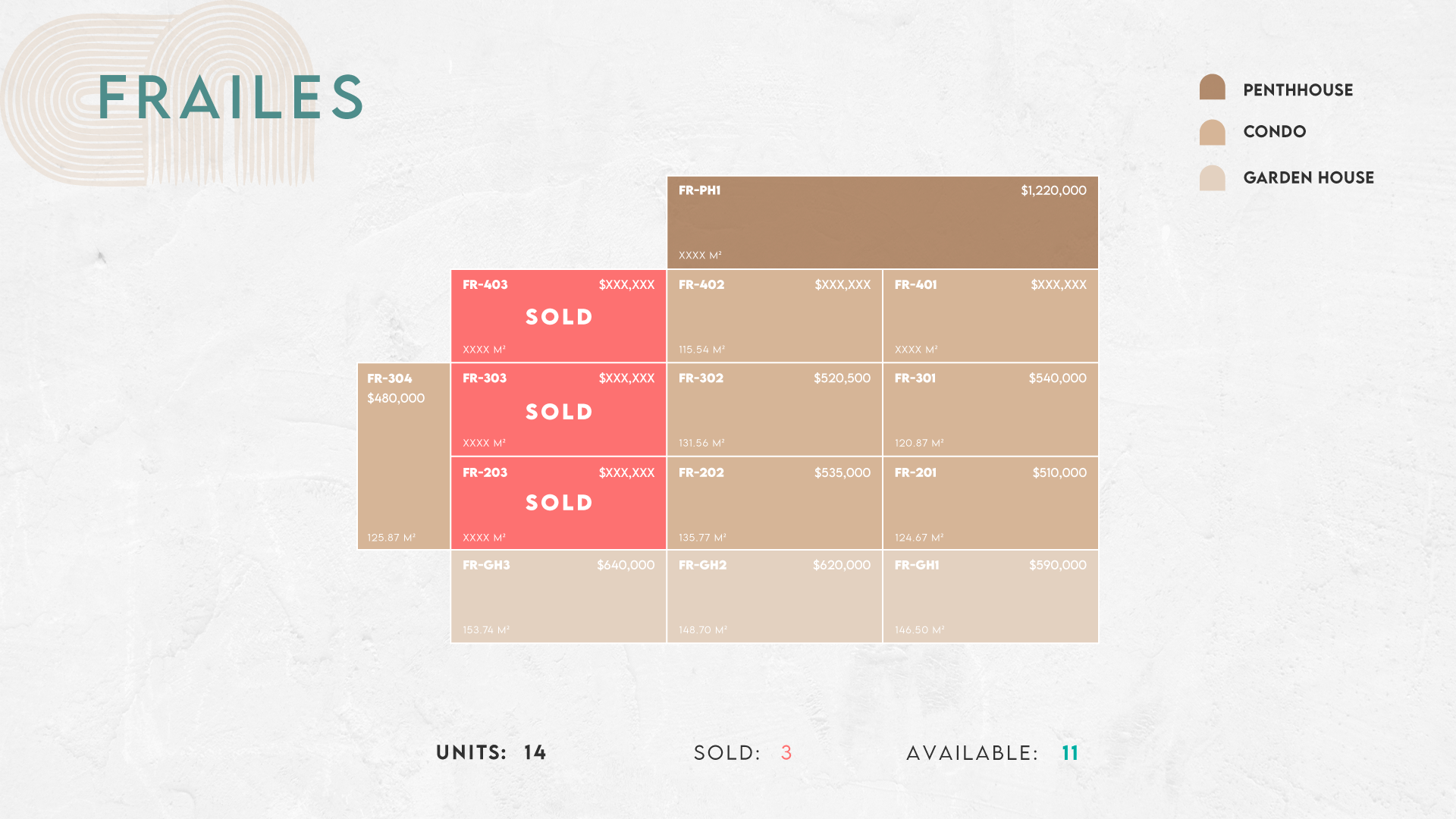
Task: Click the FR-304 tall unit block
Action: (403, 457)
